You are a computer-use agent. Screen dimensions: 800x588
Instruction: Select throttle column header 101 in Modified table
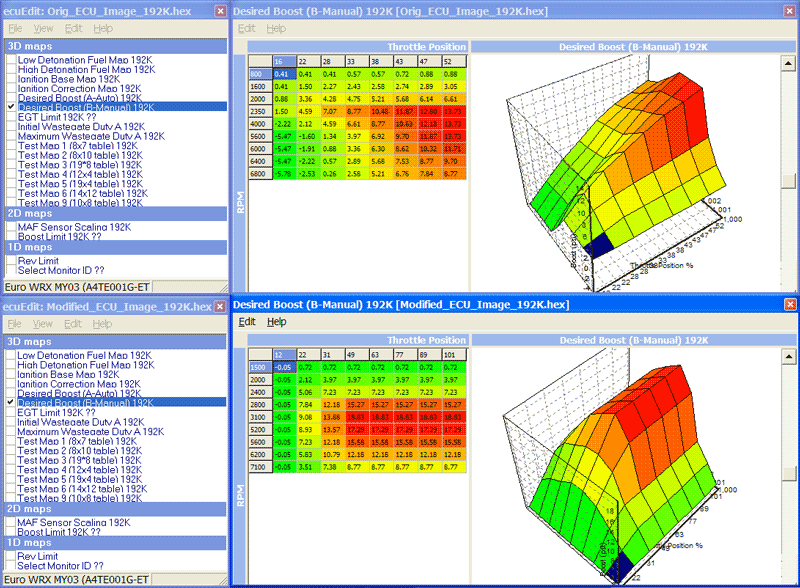coord(454,355)
